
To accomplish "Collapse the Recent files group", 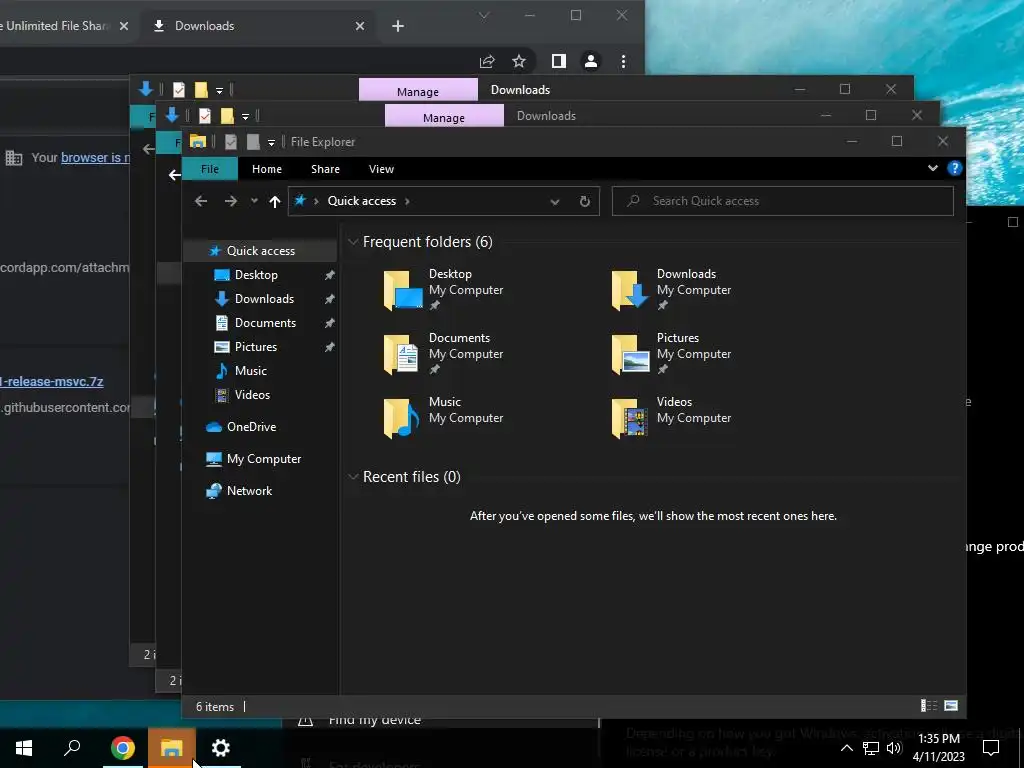I will tap(353, 477).
